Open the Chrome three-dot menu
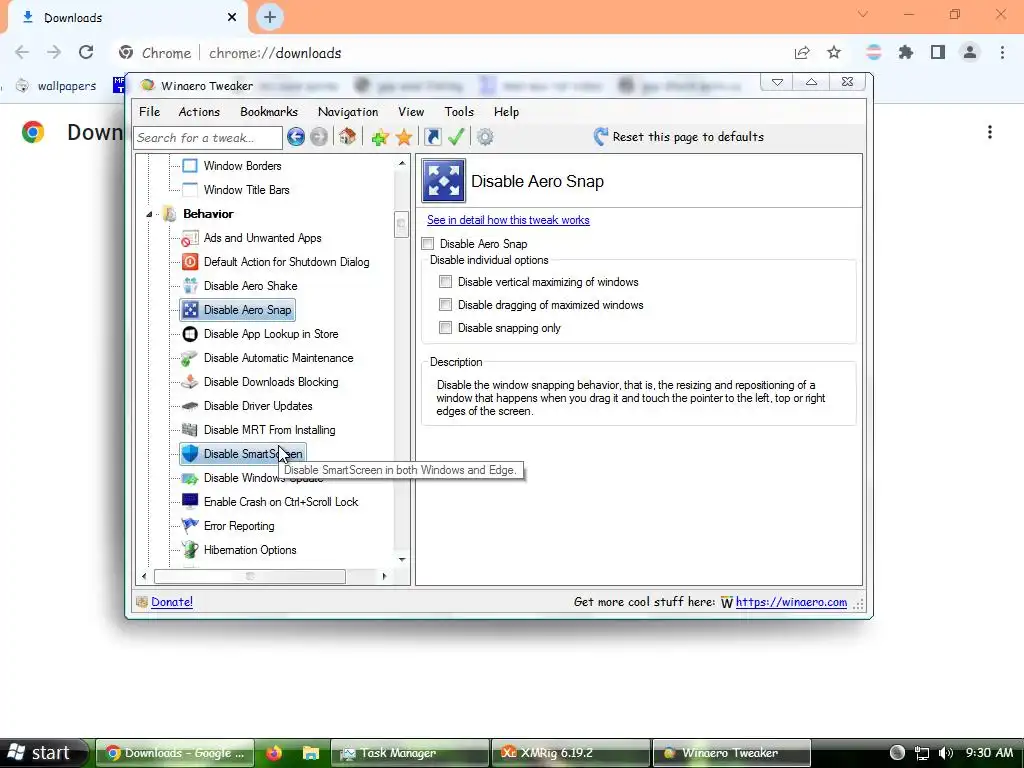 1002,53
